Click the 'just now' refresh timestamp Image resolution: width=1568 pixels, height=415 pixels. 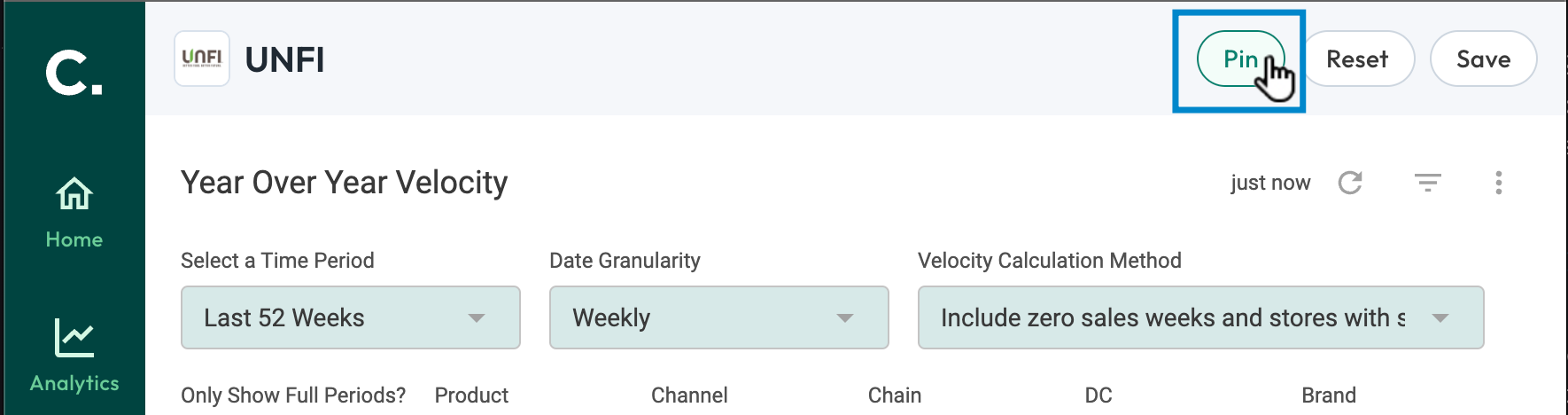point(1270,183)
